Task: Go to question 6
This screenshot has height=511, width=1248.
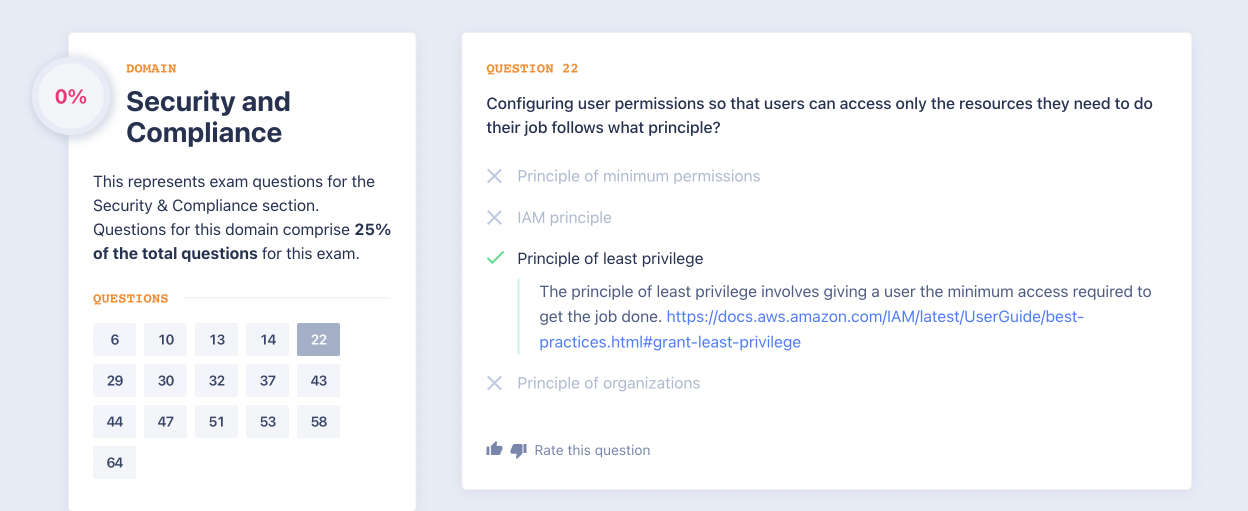Action: coord(115,340)
